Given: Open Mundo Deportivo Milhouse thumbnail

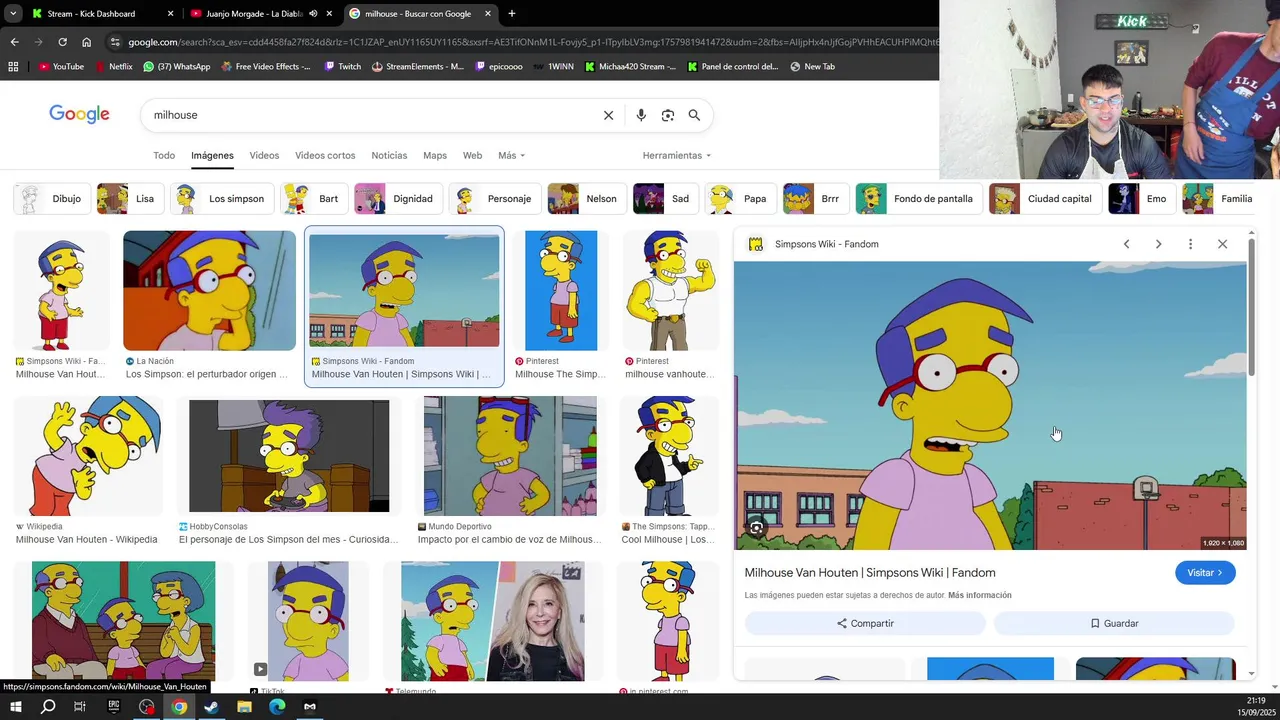Looking at the screenshot, I should pyautogui.click(x=510, y=456).
